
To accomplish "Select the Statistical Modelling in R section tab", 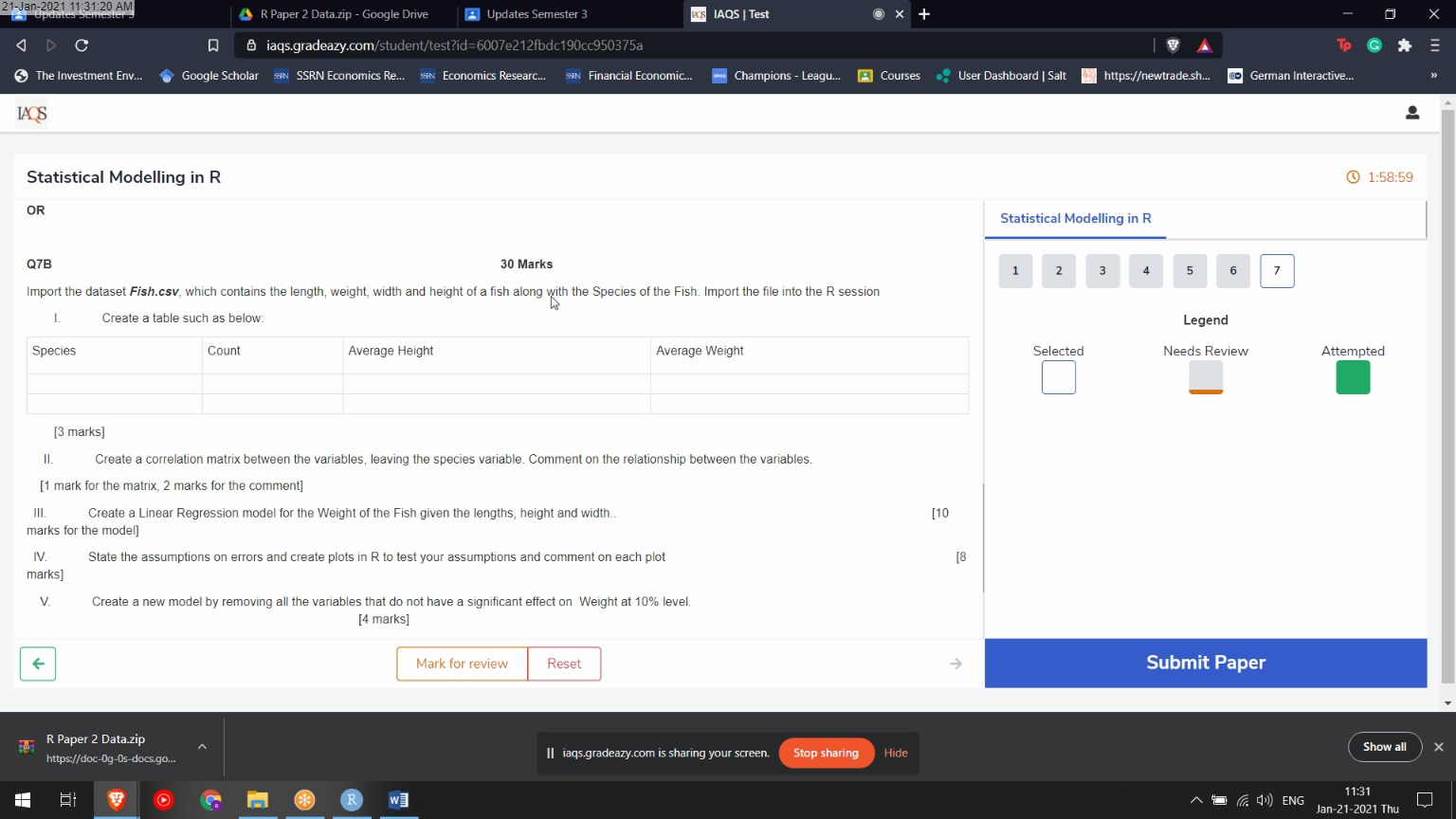I will (x=1075, y=218).
